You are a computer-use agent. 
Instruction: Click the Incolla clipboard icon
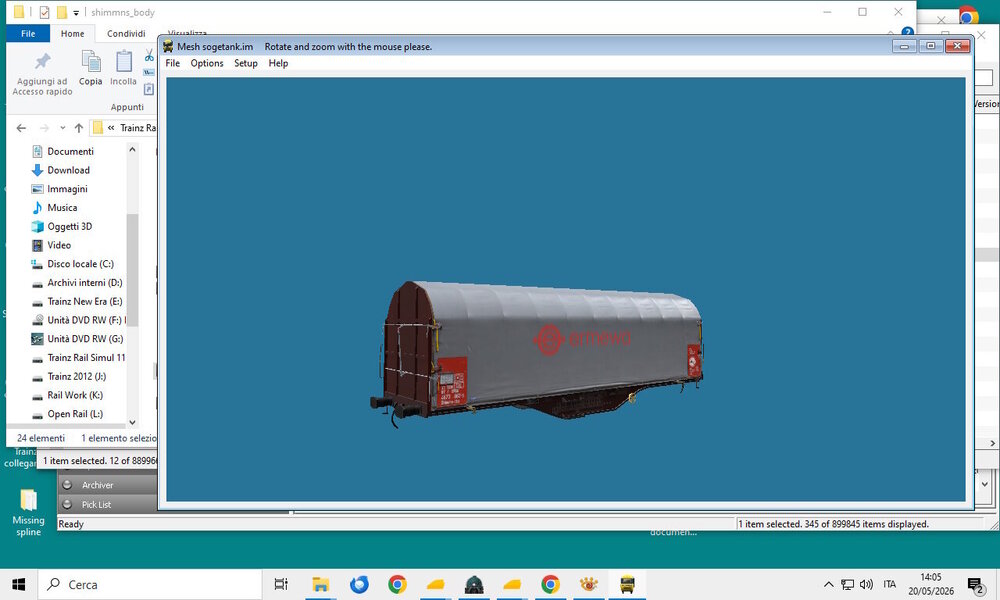click(x=124, y=62)
